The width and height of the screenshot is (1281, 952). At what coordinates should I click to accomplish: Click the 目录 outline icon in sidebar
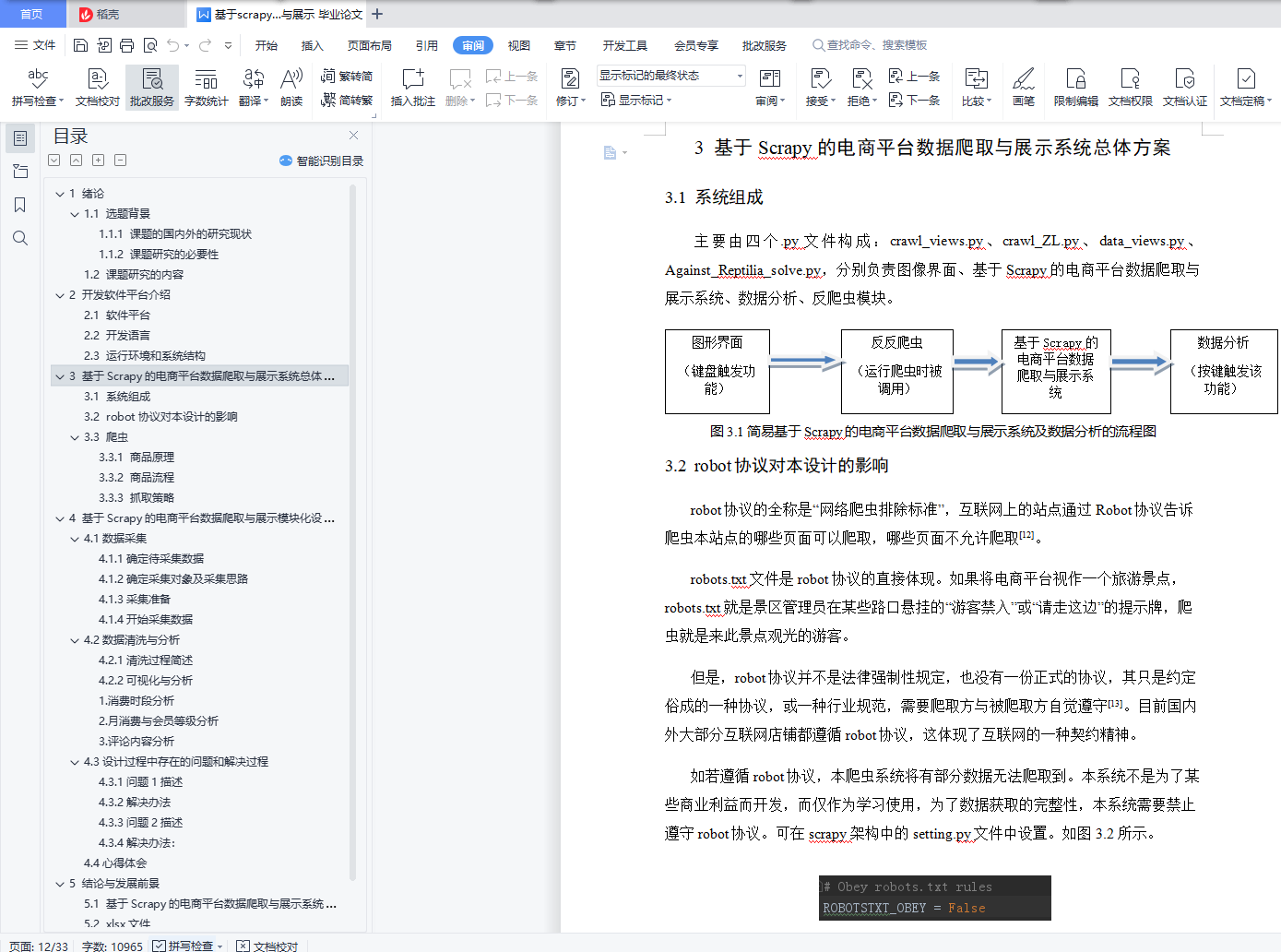pyautogui.click(x=20, y=138)
